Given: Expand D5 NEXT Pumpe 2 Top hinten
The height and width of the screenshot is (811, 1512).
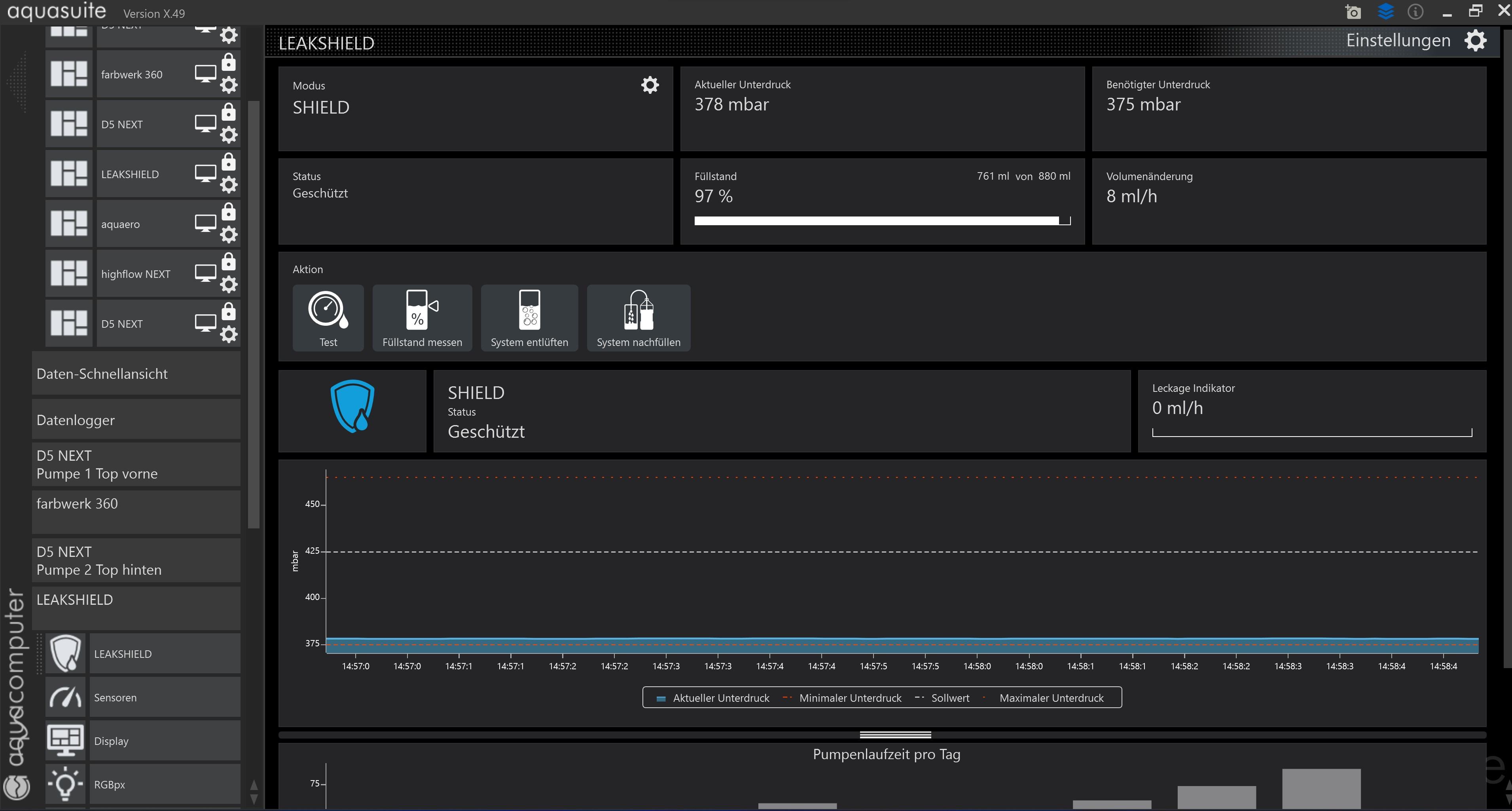Looking at the screenshot, I should (x=136, y=560).
